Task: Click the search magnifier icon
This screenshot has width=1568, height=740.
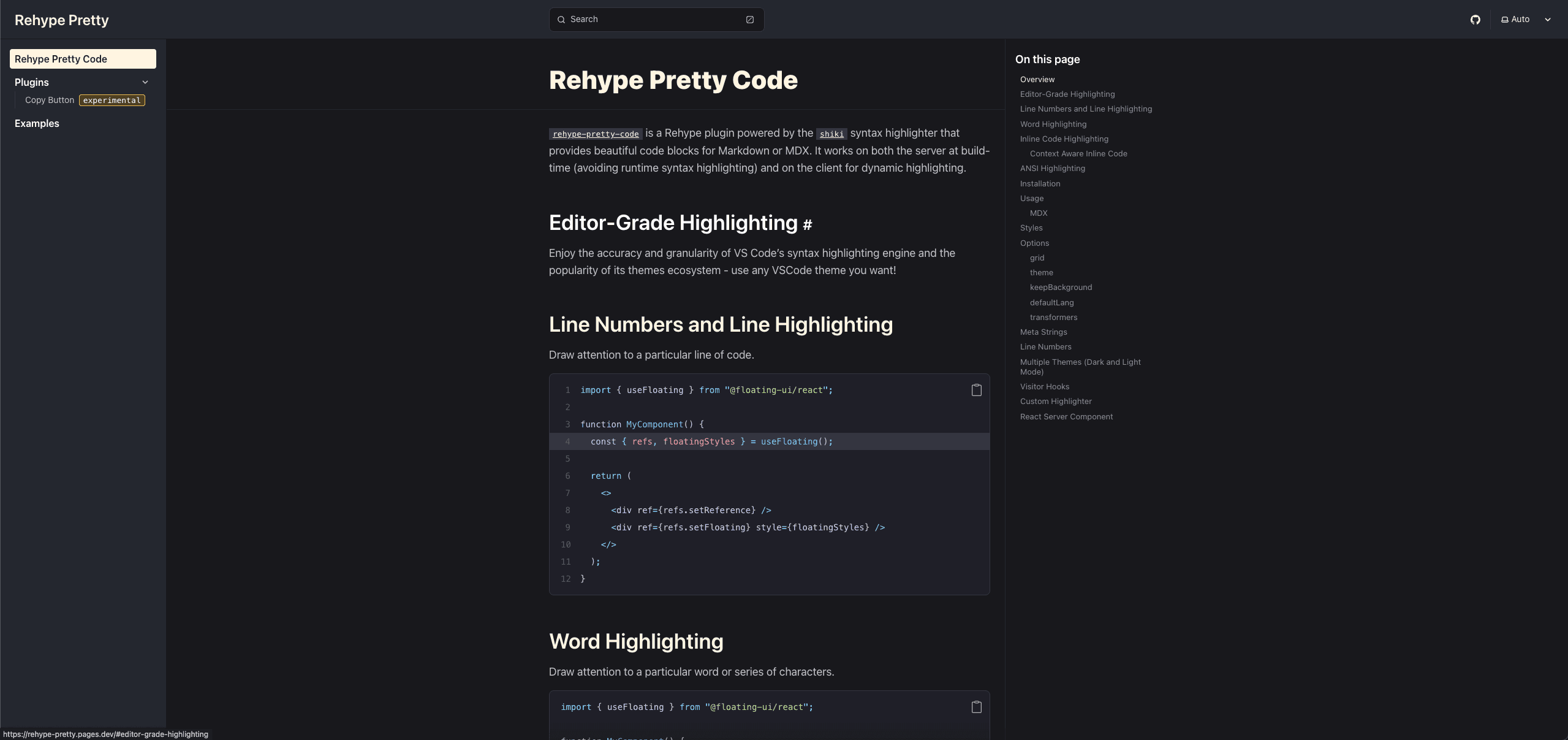Action: (561, 20)
